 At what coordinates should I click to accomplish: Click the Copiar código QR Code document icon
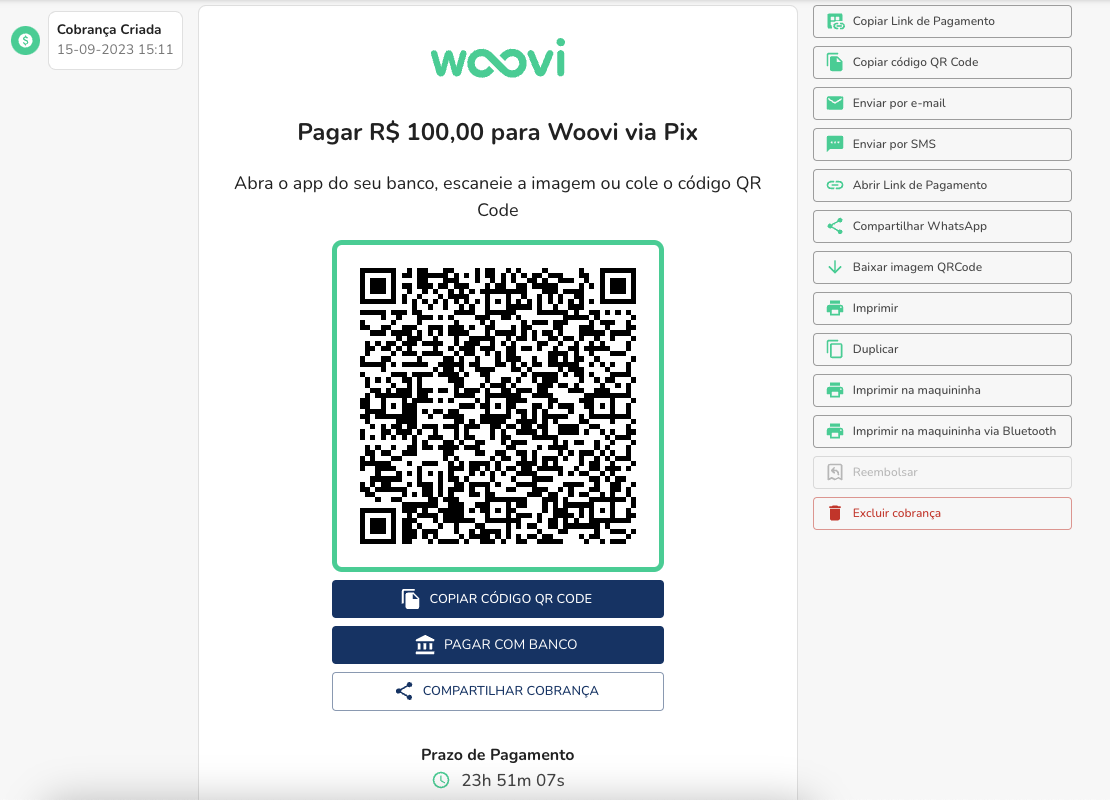(x=835, y=62)
